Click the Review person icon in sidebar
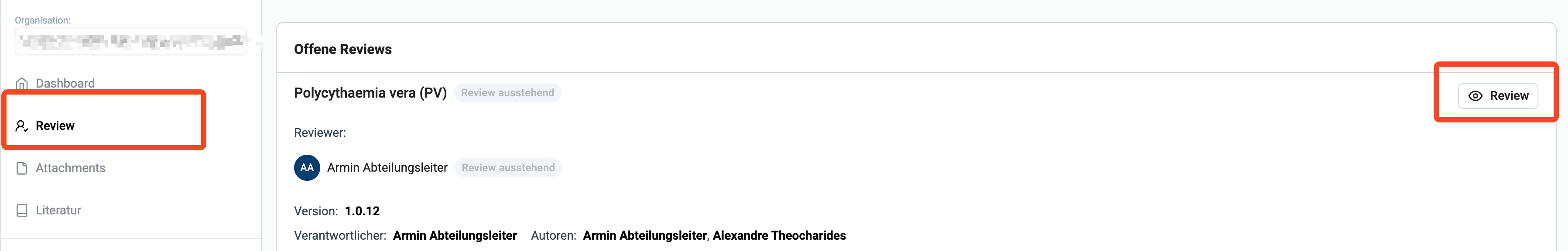Image resolution: width=1568 pixels, height=251 pixels. 22,126
